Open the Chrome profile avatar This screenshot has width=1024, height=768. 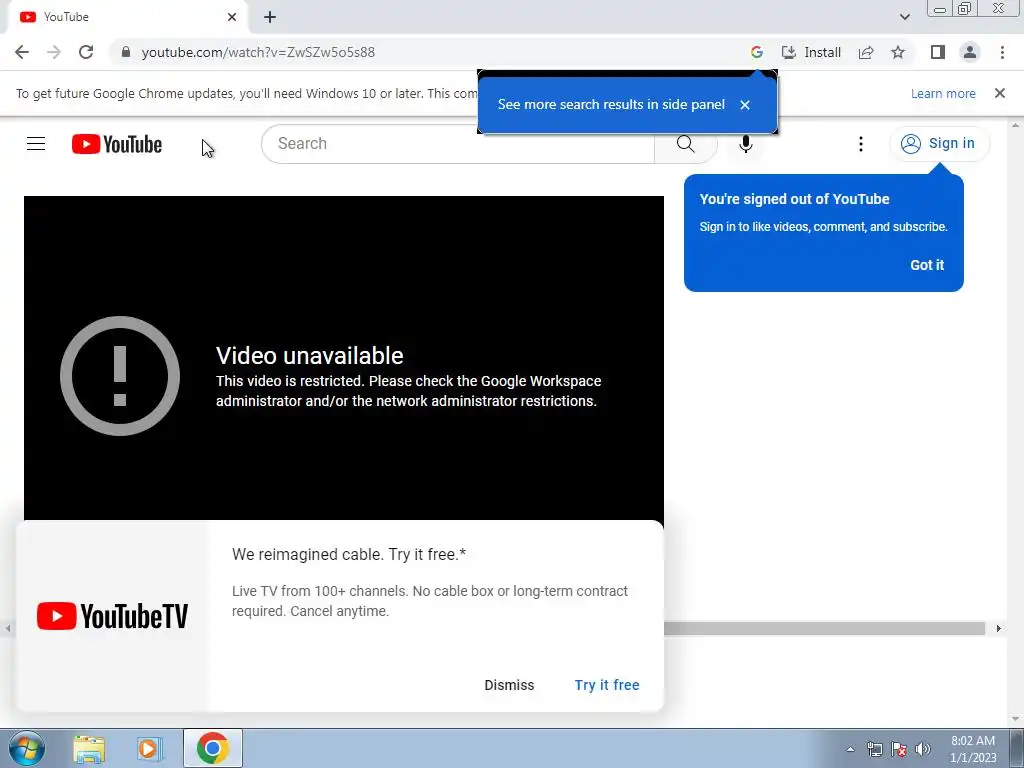coord(970,52)
